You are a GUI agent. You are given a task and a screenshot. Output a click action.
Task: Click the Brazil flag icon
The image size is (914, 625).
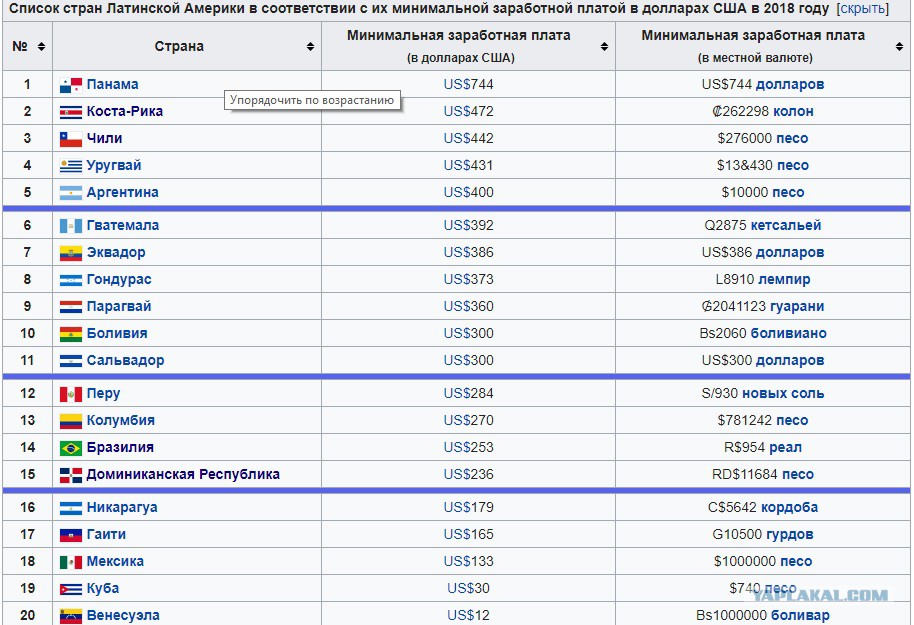tap(71, 448)
